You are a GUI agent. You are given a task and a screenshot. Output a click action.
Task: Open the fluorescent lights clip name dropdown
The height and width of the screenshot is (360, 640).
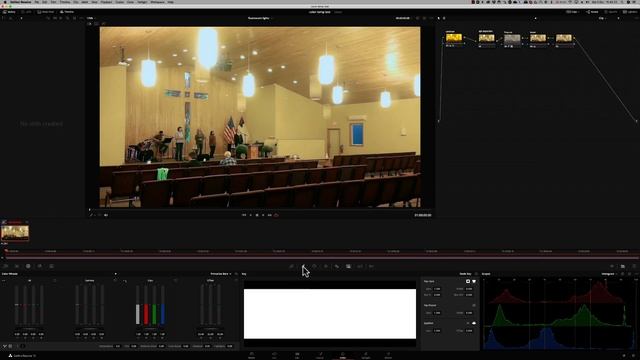[x=260, y=18]
